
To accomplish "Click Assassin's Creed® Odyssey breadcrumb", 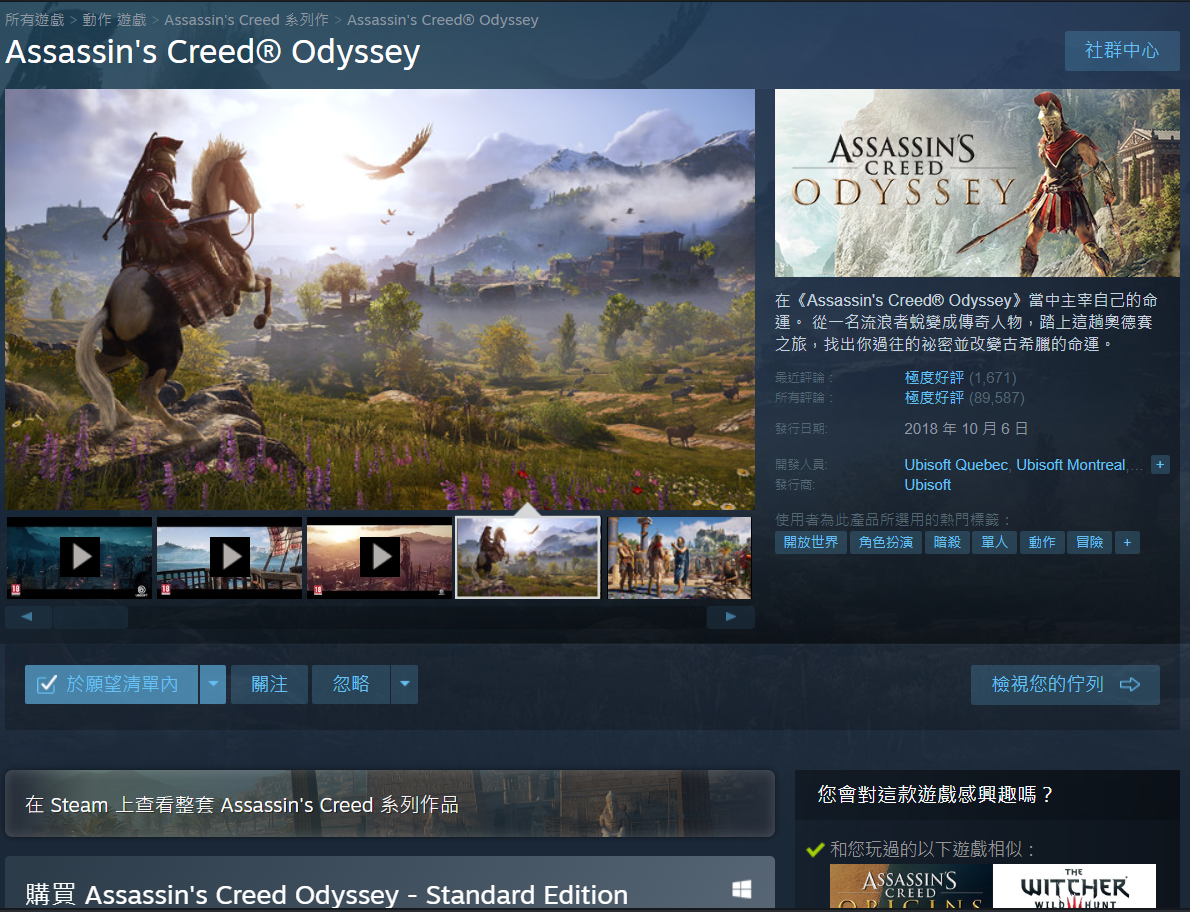I will pyautogui.click(x=442, y=20).
